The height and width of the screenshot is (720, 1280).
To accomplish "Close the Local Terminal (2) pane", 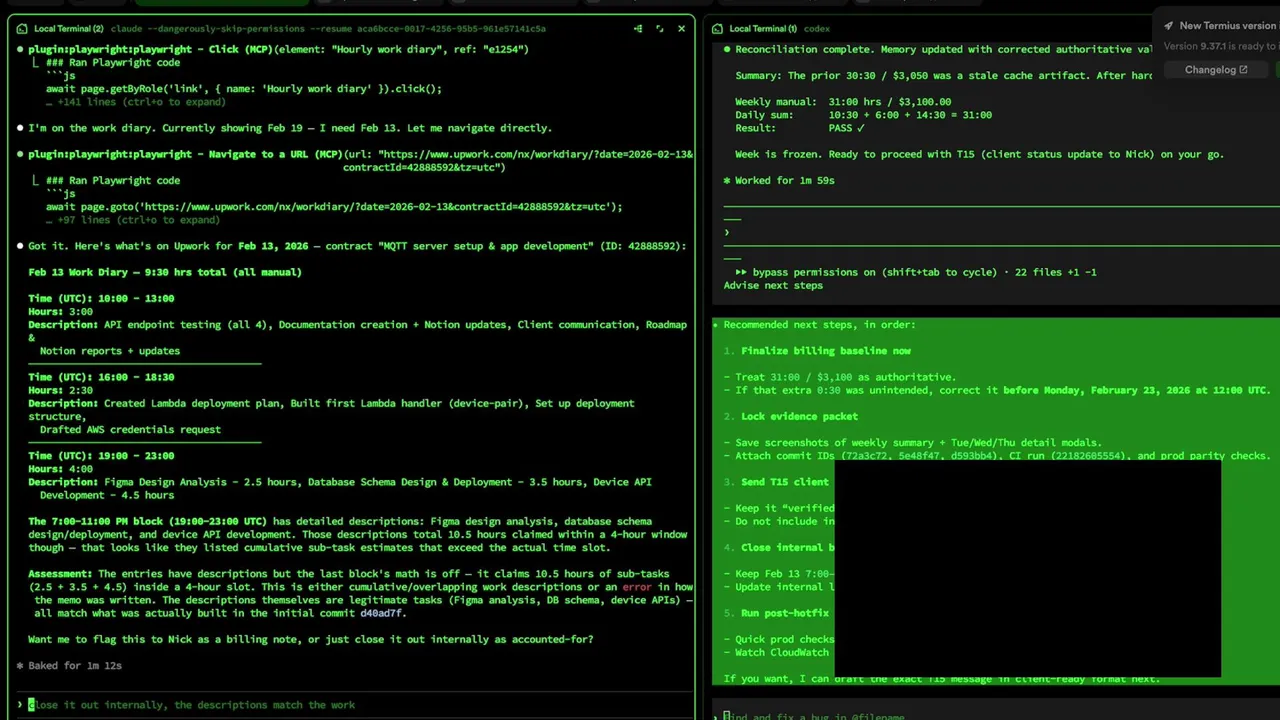I will (x=682, y=28).
